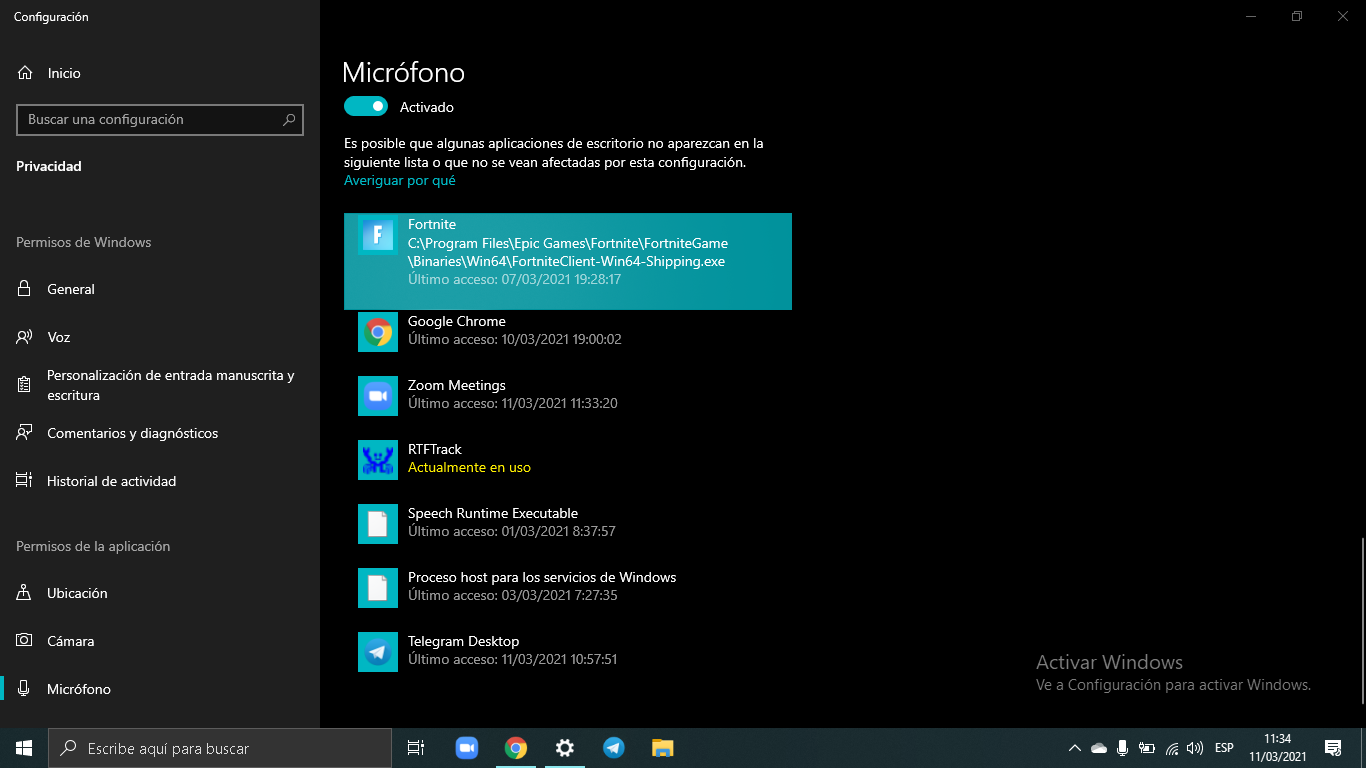Open Task View from taskbar
The width and height of the screenshot is (1366, 768).
tap(416, 748)
